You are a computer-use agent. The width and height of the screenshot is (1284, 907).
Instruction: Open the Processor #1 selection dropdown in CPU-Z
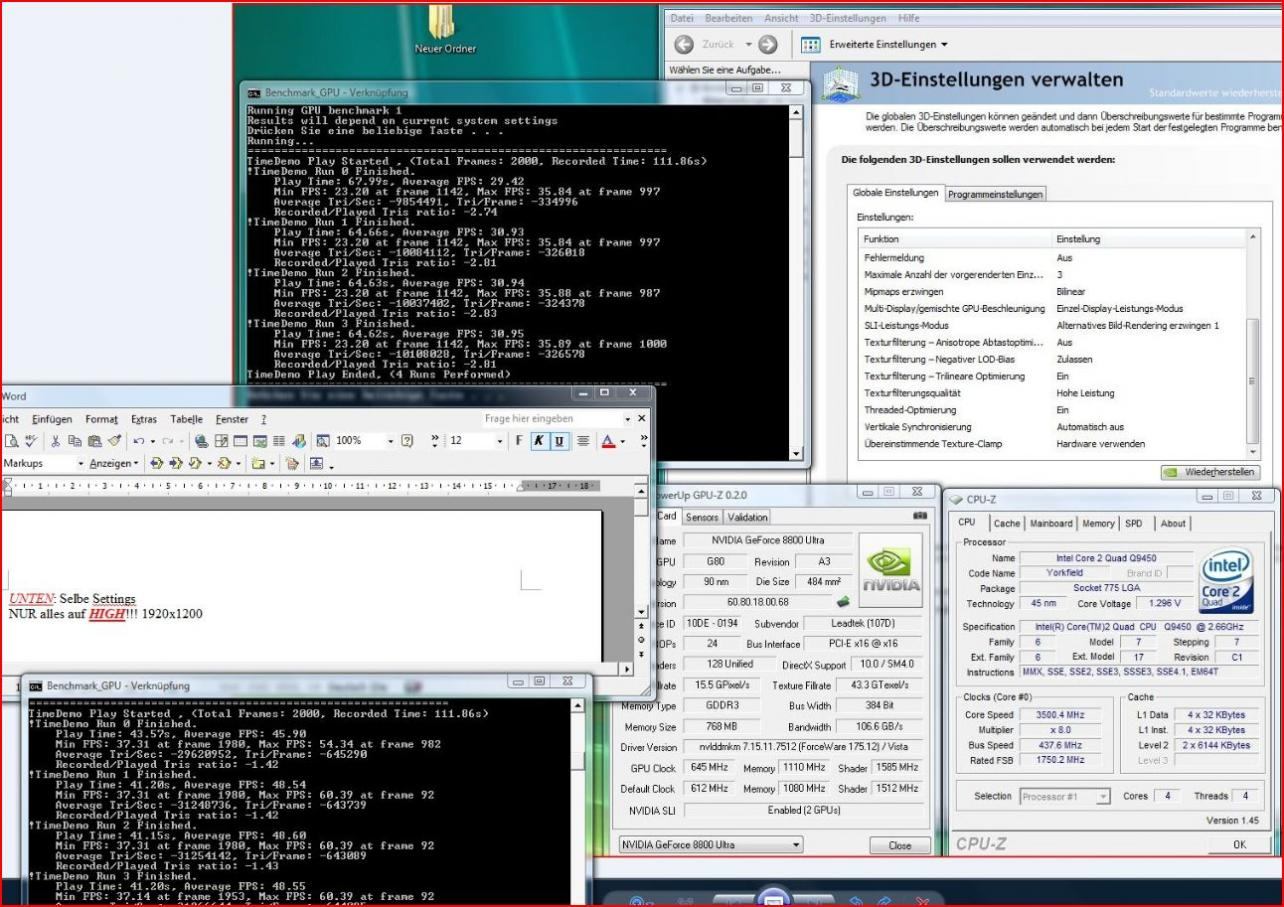pyautogui.click(x=1065, y=797)
